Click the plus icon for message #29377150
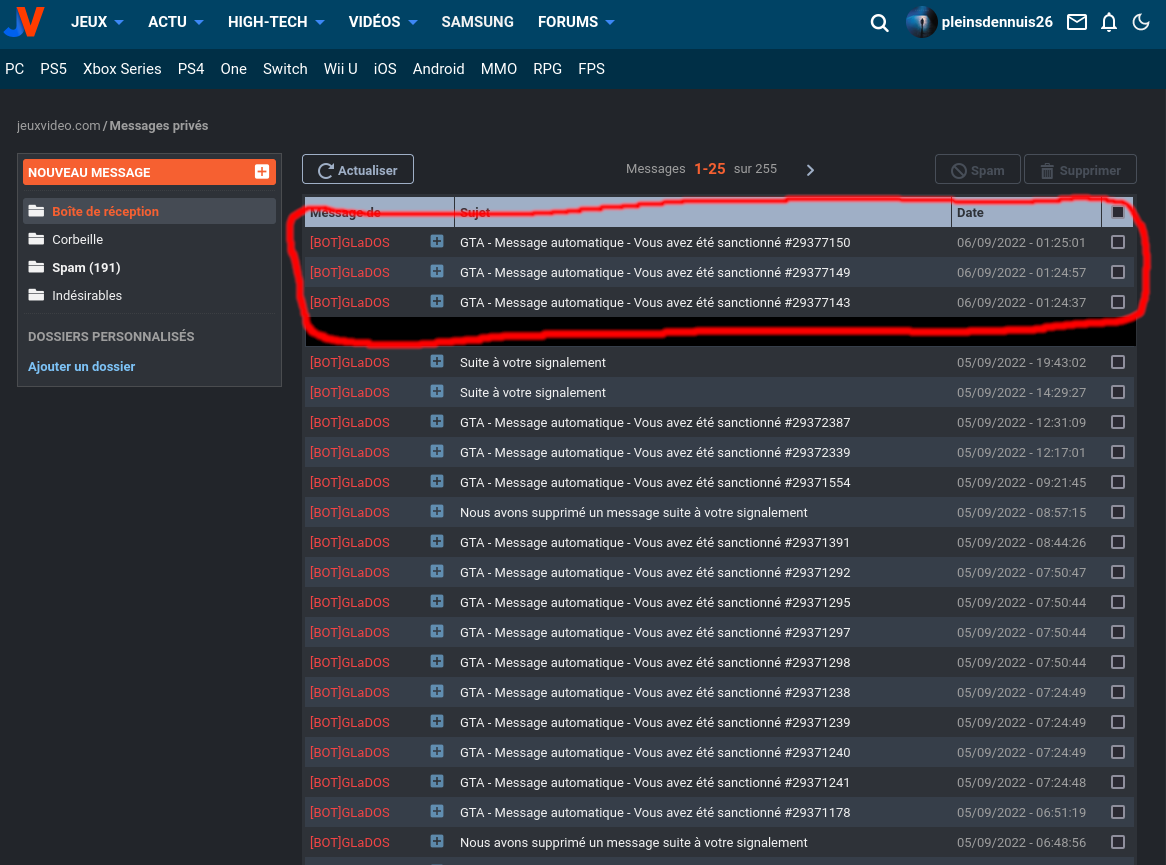 pos(437,242)
